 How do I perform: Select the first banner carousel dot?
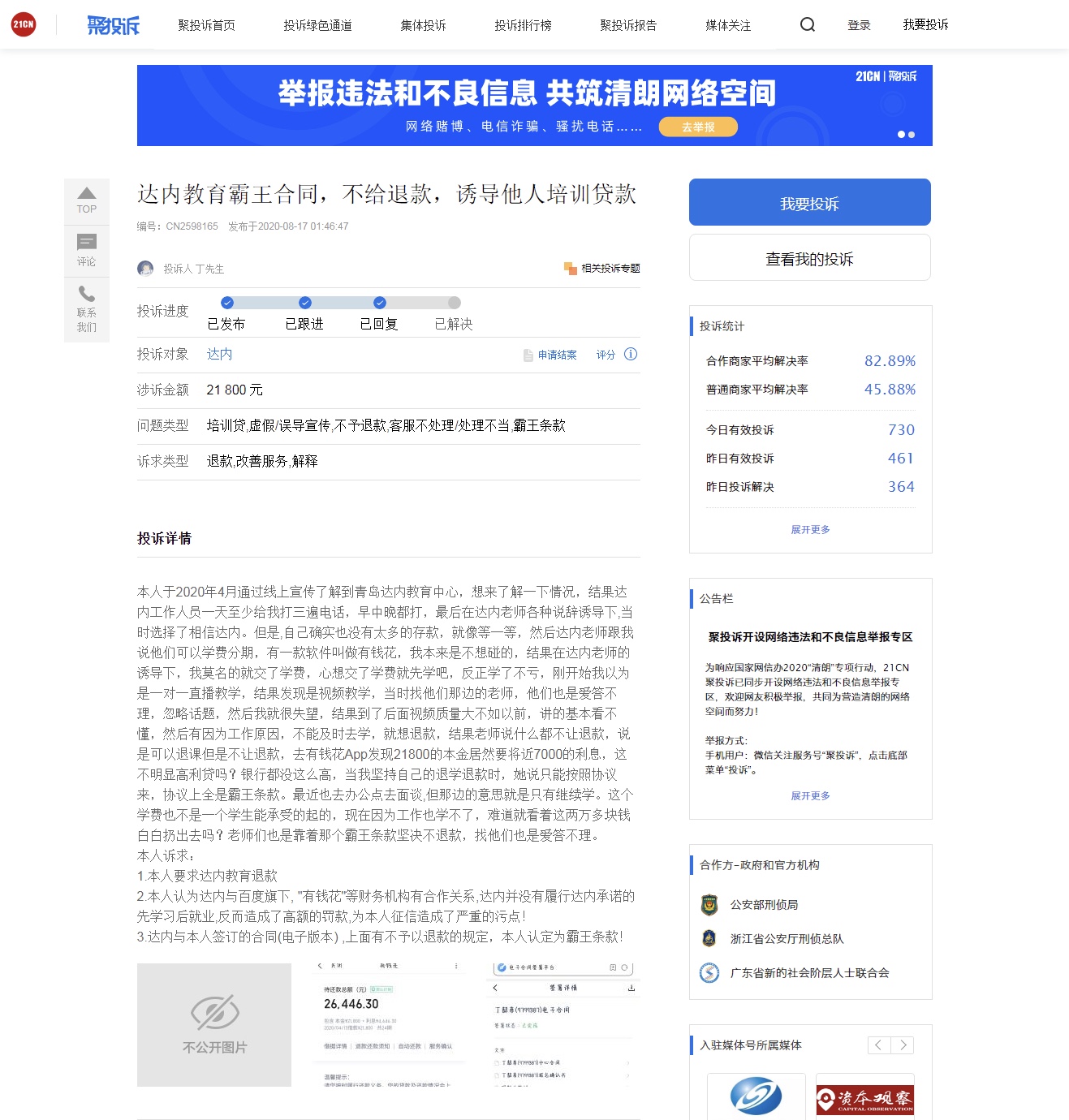[x=901, y=135]
